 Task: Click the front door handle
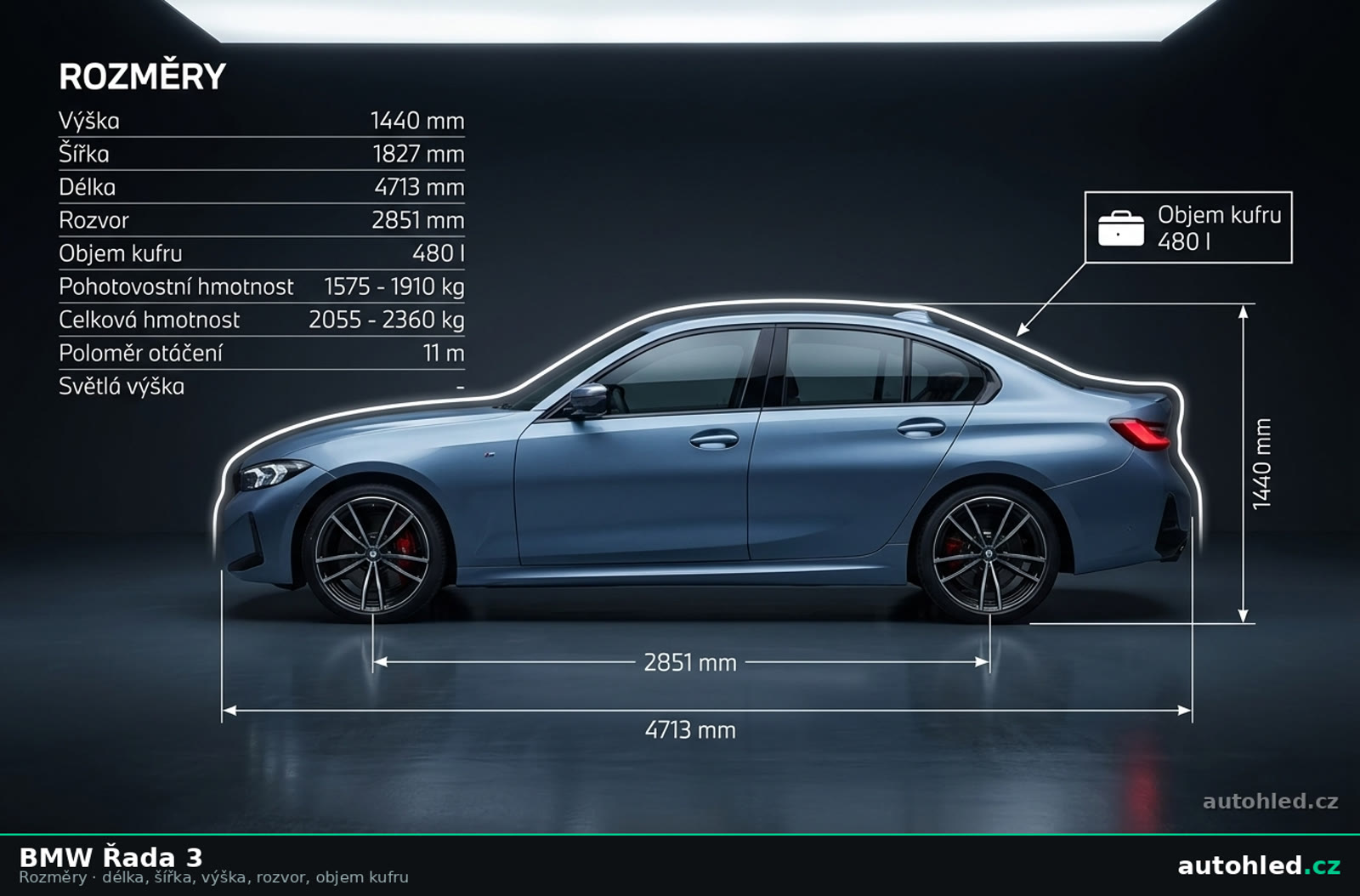point(714,439)
